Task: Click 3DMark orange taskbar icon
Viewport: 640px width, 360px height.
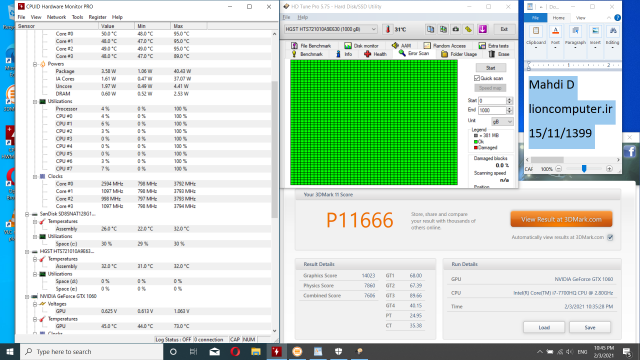Action: point(297,351)
